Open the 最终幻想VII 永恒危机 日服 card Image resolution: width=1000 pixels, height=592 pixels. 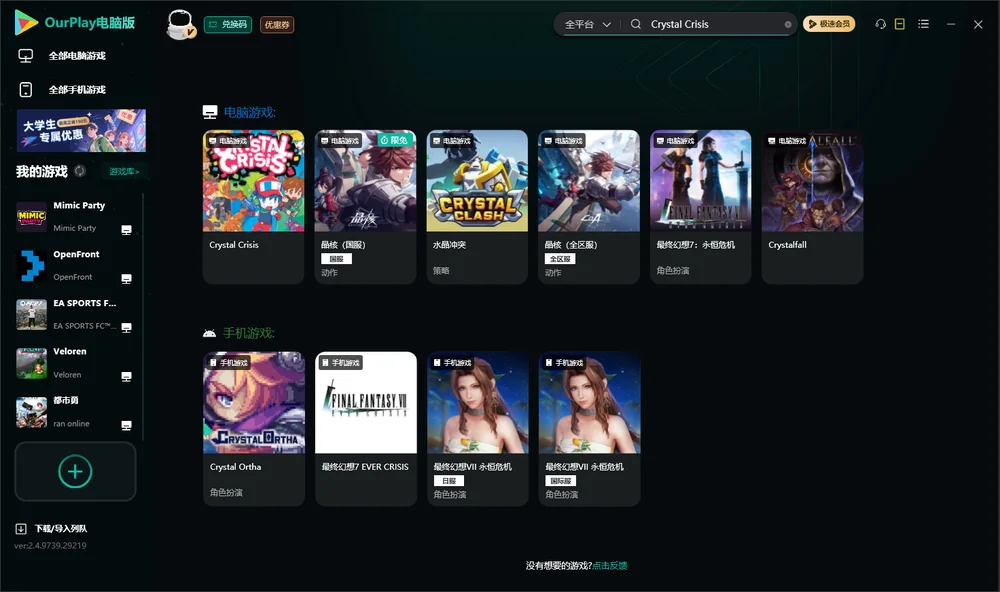click(x=478, y=429)
